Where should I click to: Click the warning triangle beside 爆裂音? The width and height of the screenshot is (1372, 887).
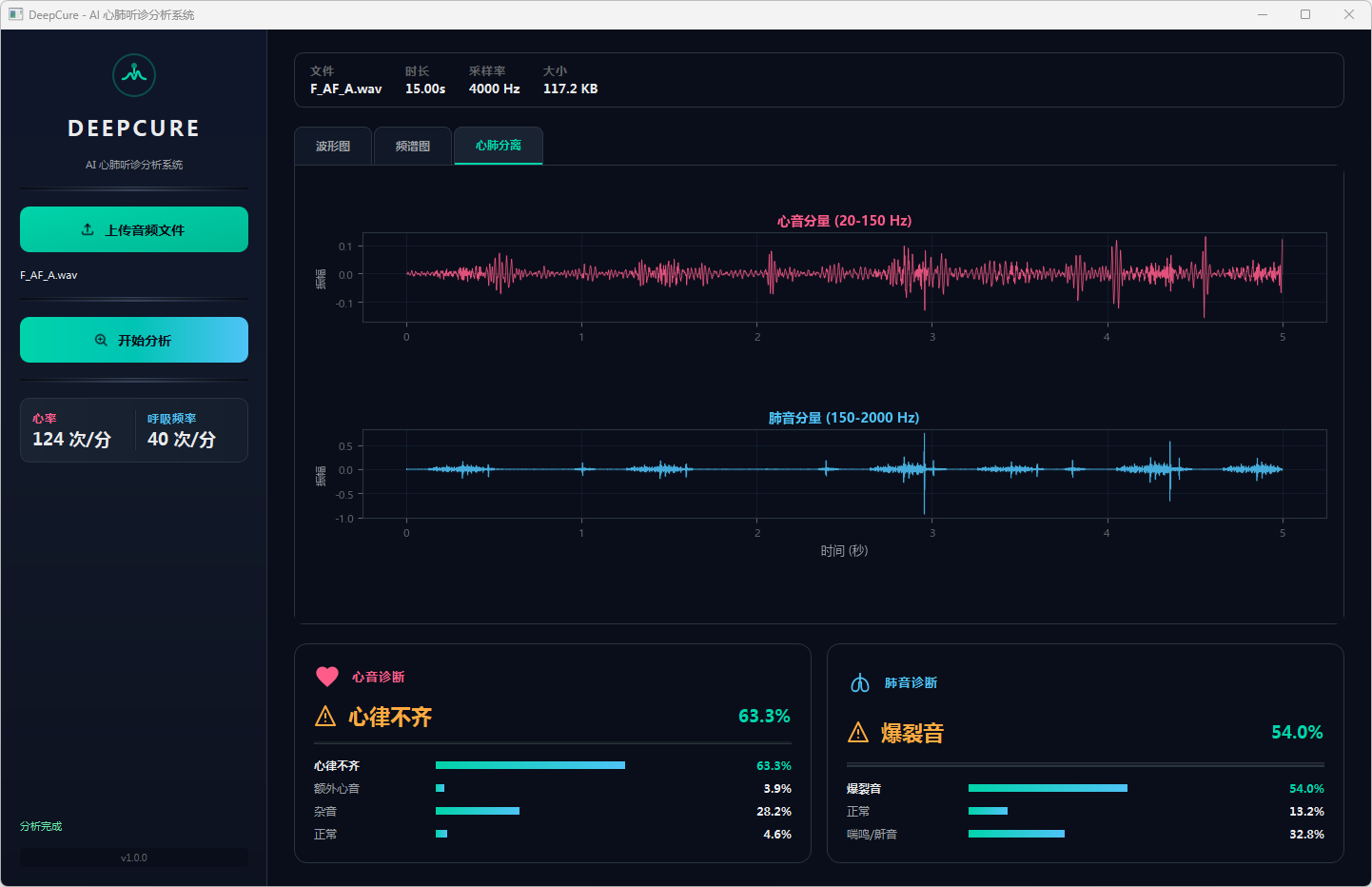(858, 733)
